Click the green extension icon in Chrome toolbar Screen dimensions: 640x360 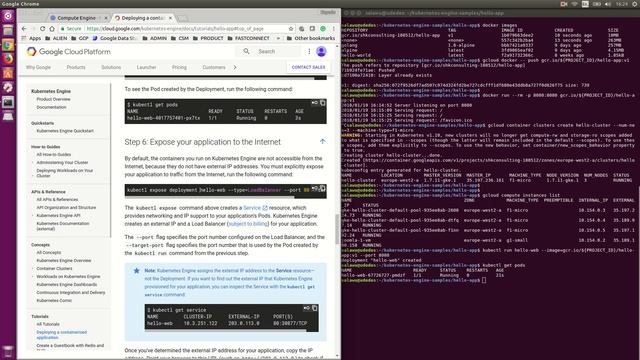point(323,29)
